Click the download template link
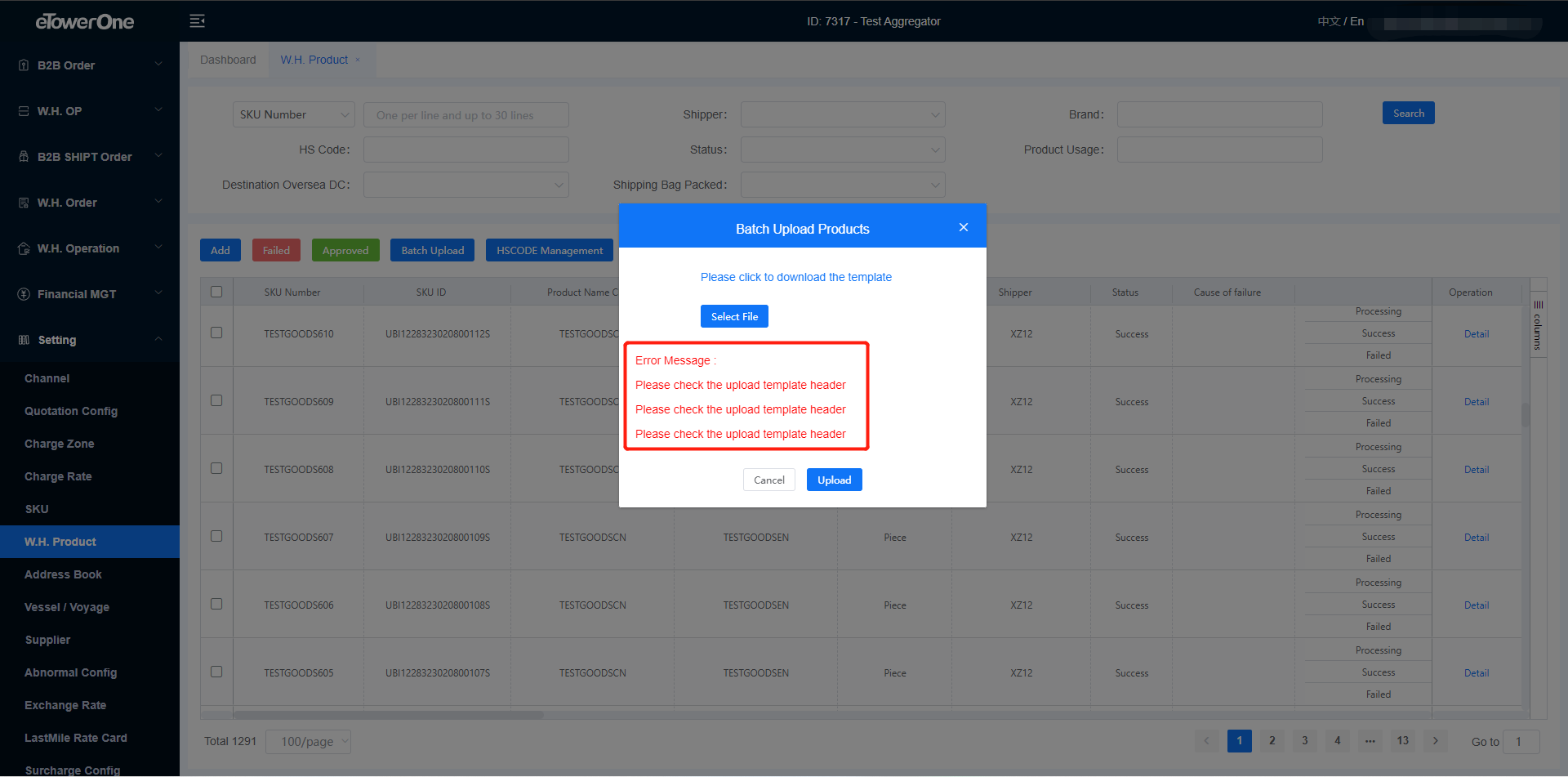Screen dimensions: 1568x777 point(795,277)
